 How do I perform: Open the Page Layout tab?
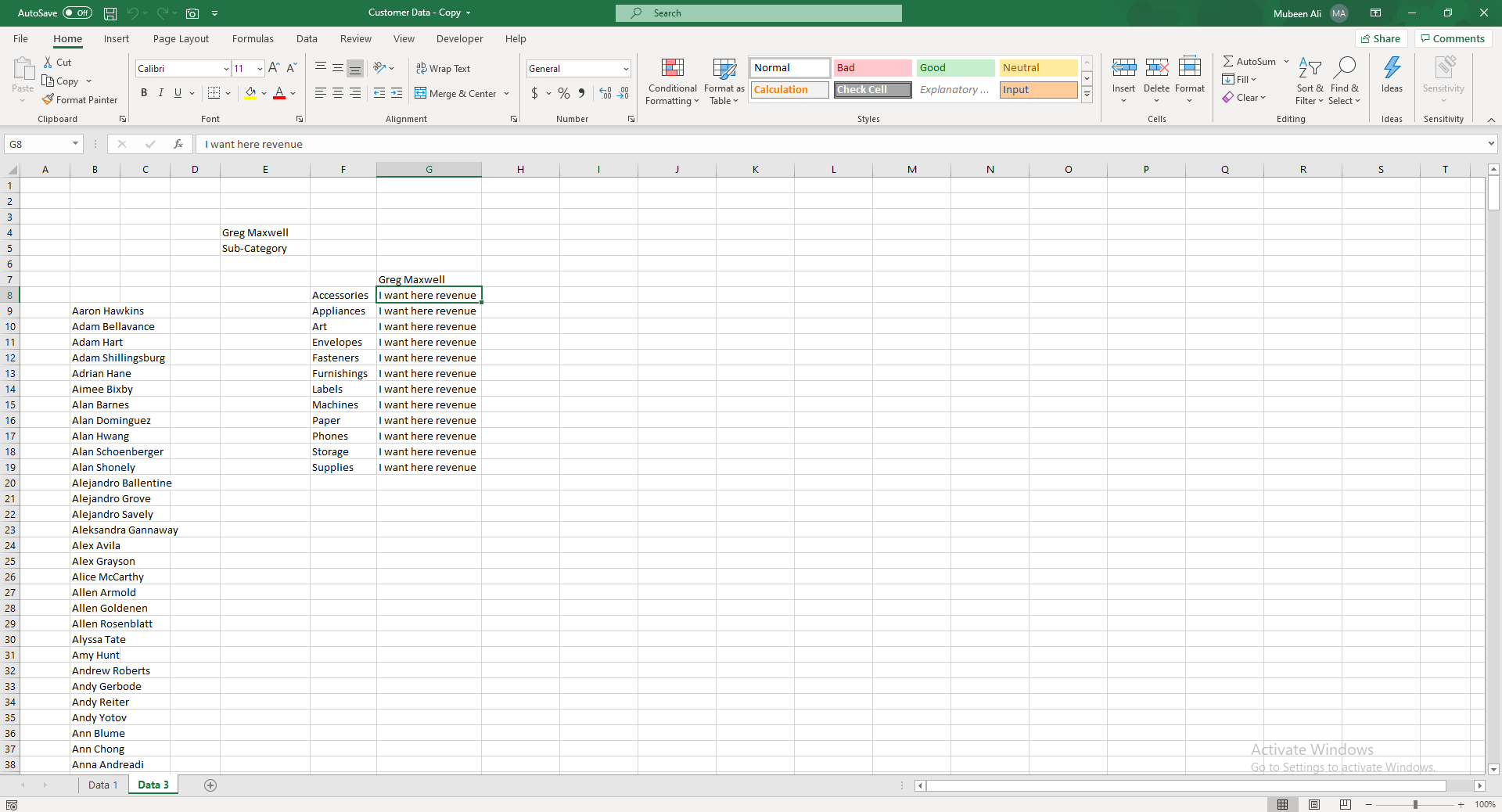pyautogui.click(x=181, y=38)
